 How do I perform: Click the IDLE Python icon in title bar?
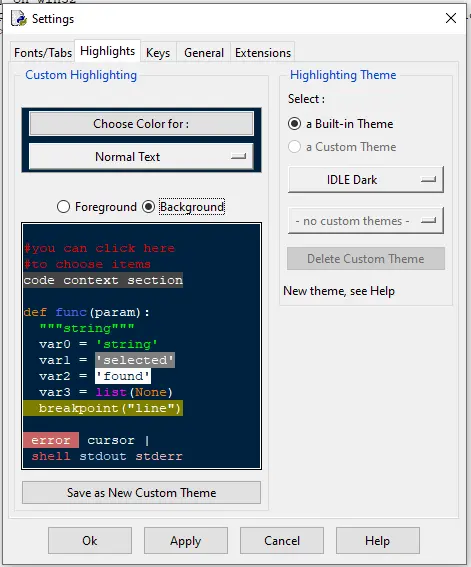pyautogui.click(x=19, y=18)
